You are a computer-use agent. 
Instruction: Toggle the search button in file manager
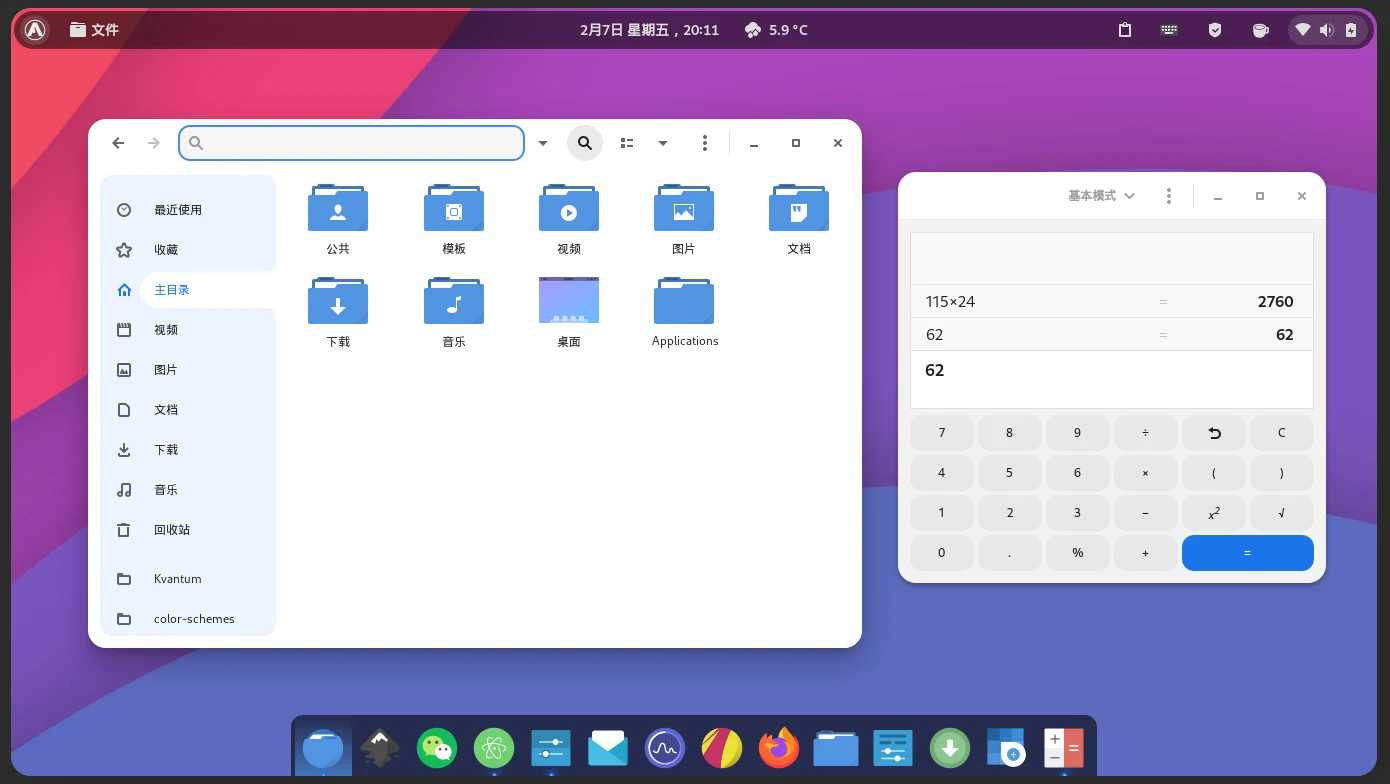point(585,143)
